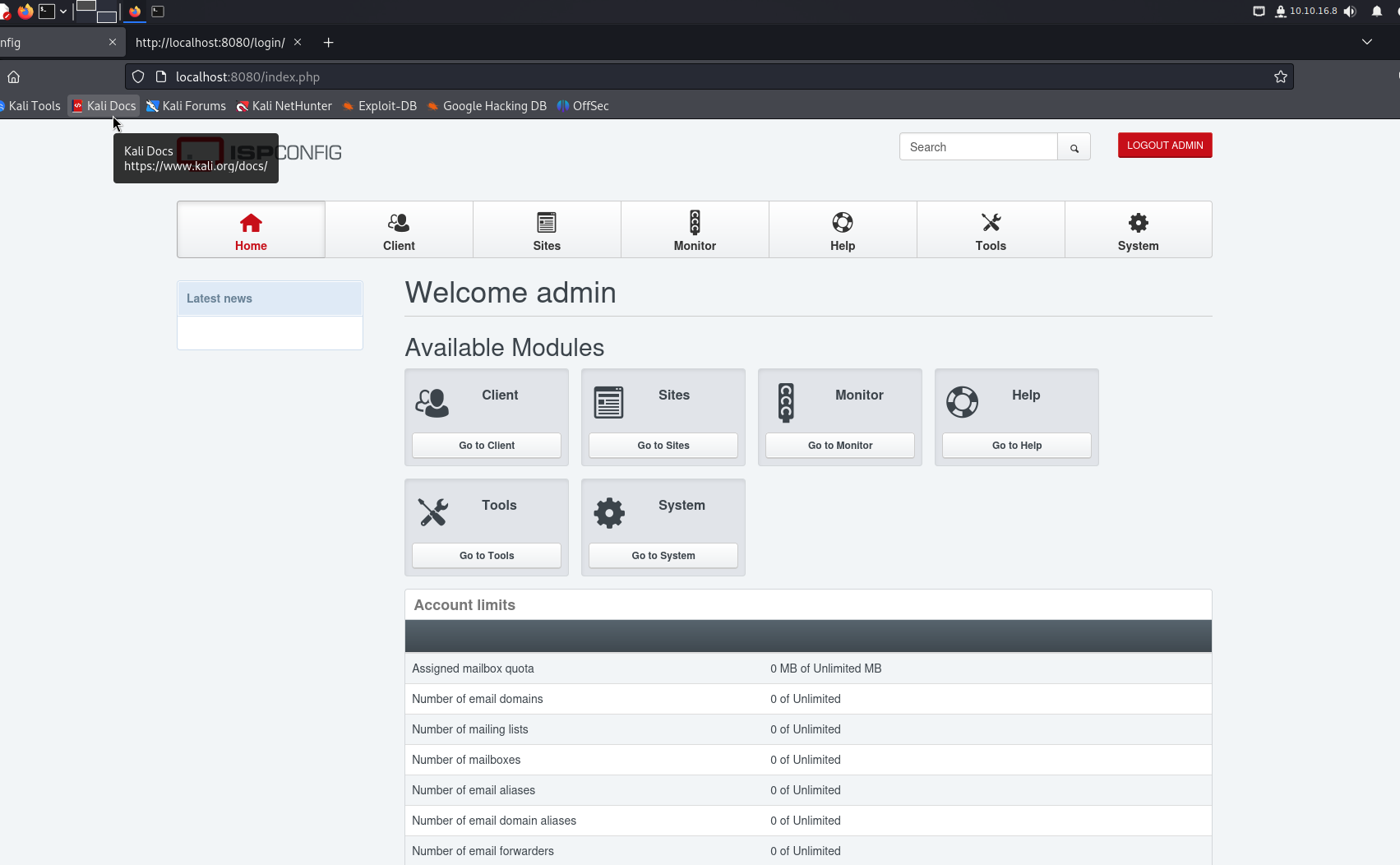Go to Firefox home page icon
Viewport: 1400px width, 865px height.
coord(14,77)
